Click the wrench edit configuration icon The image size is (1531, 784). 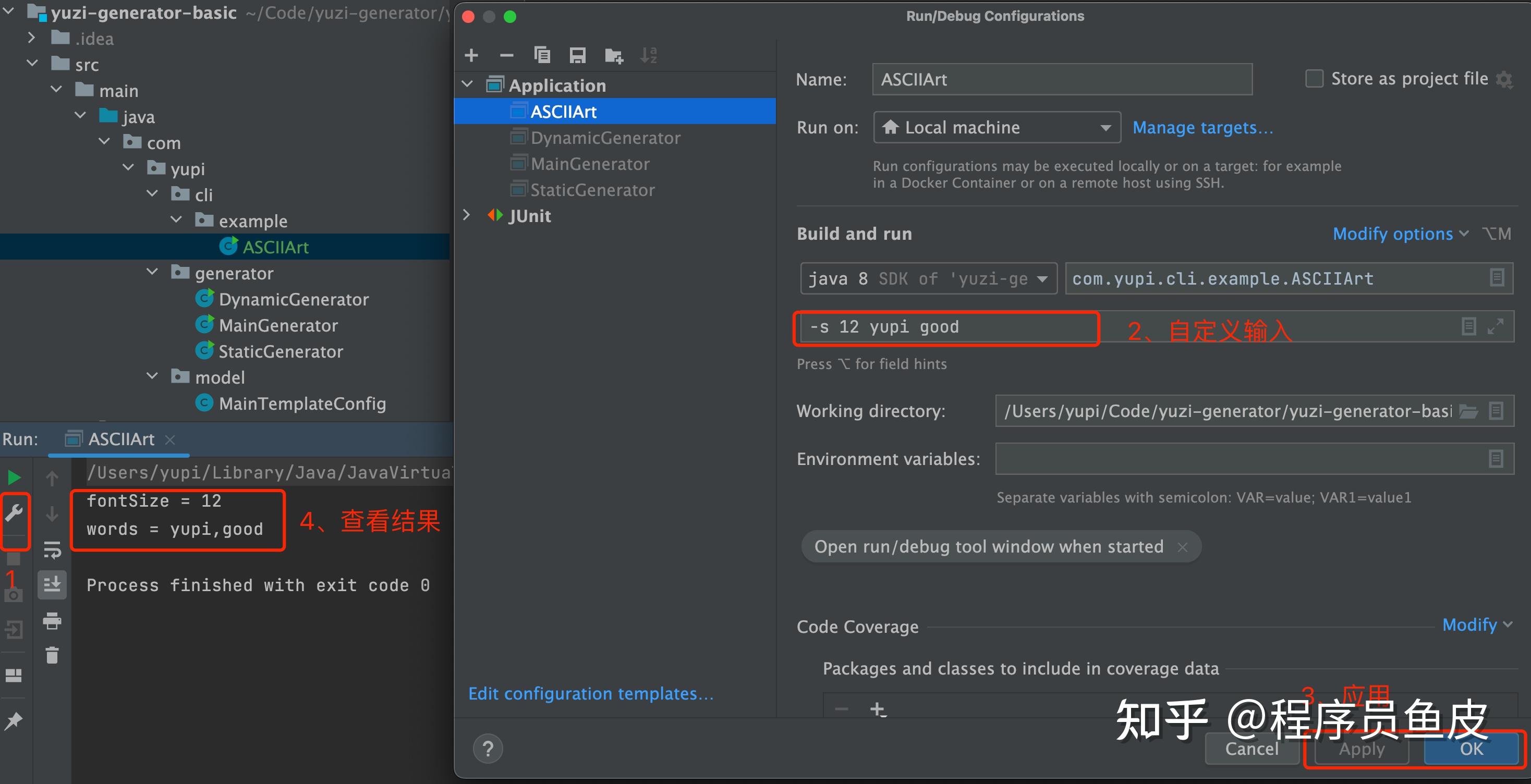[x=14, y=512]
